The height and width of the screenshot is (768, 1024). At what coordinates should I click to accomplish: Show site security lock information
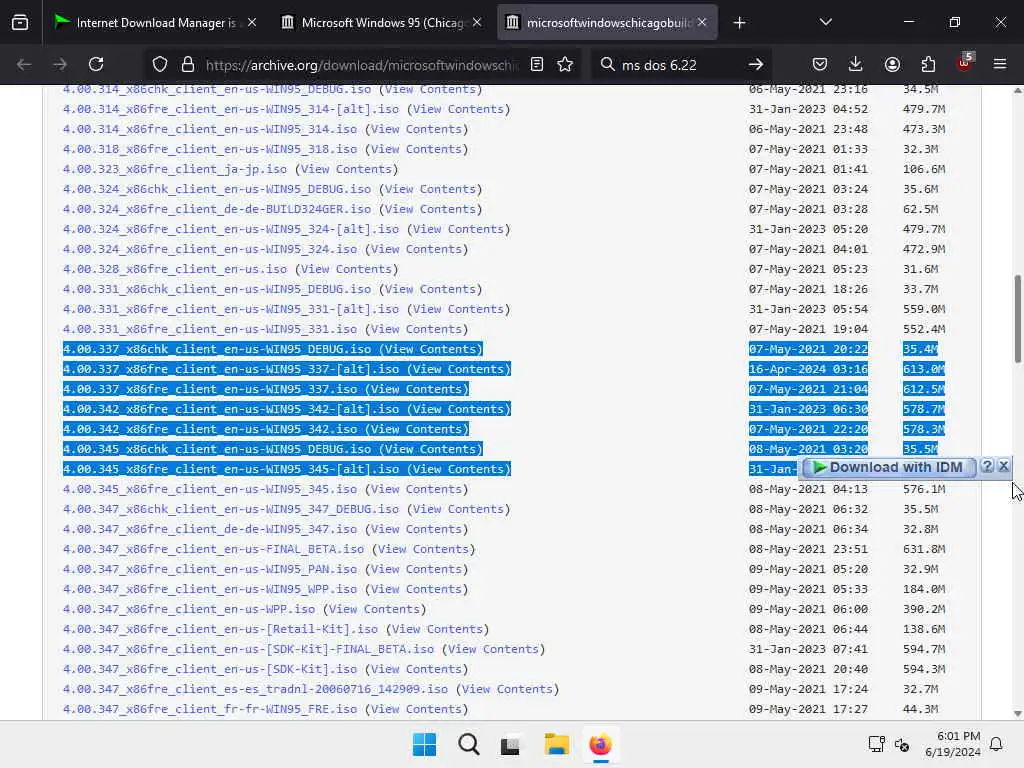tap(188, 64)
